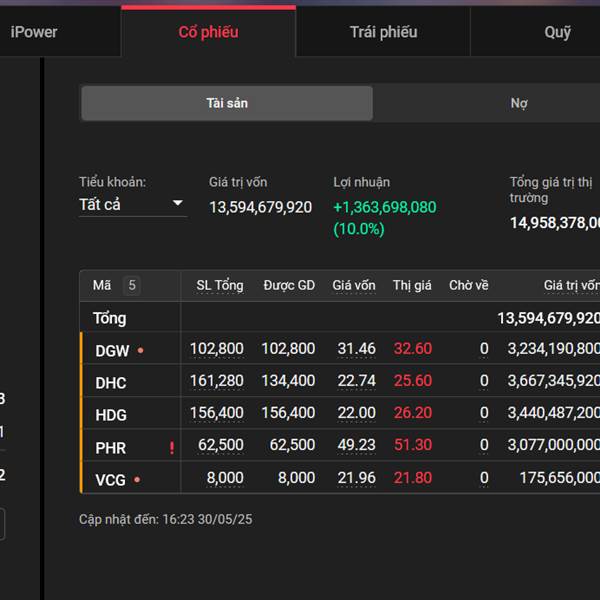This screenshot has height=600, width=600.
Task: Select the VCG stock symbol
Action: (110, 480)
